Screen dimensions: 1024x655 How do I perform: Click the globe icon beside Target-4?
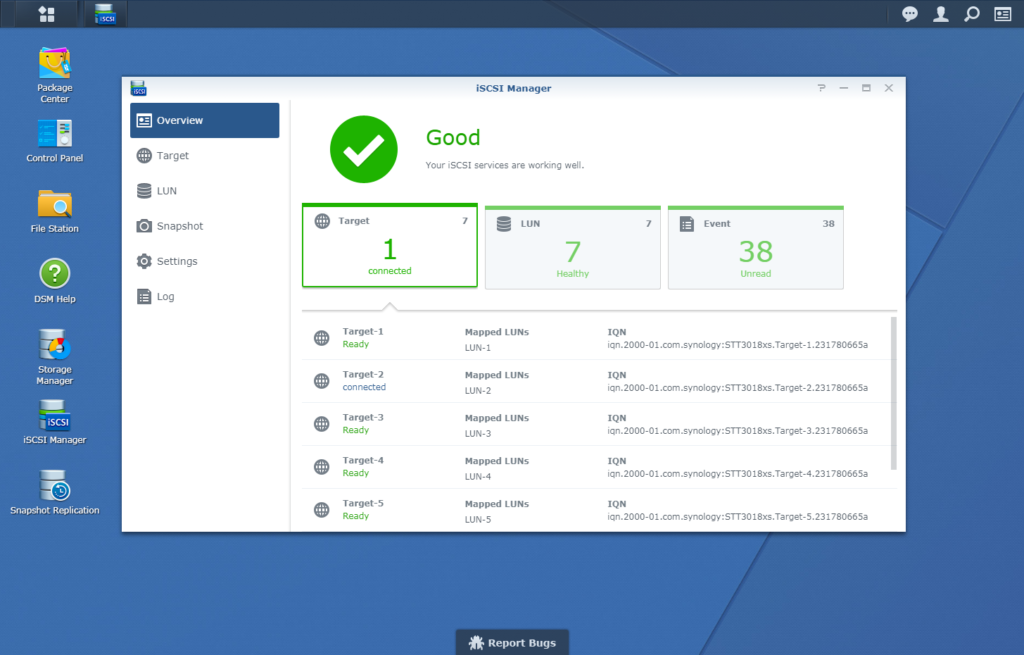[x=321, y=467]
